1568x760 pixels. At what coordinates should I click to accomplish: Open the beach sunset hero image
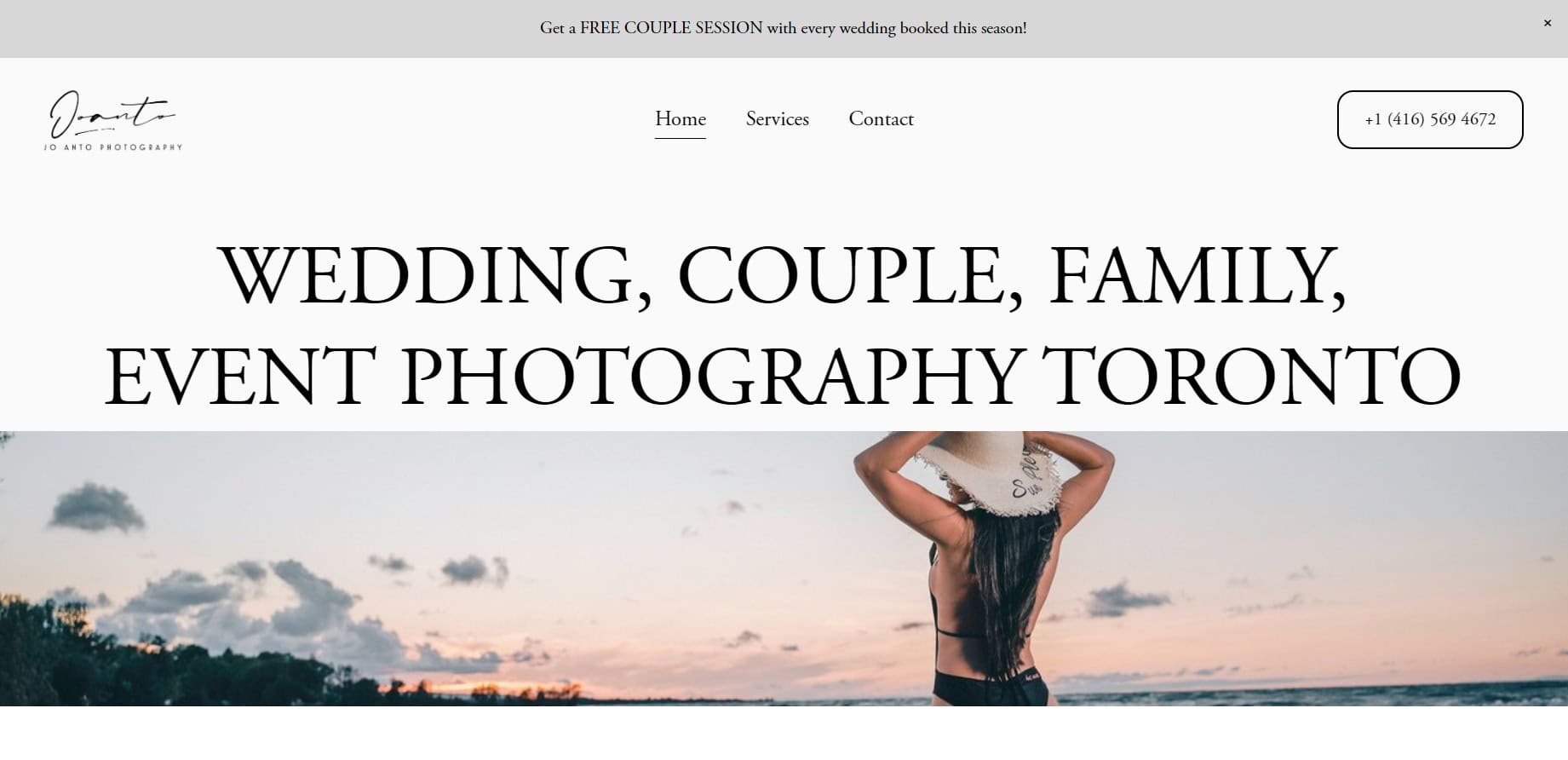coord(784,568)
